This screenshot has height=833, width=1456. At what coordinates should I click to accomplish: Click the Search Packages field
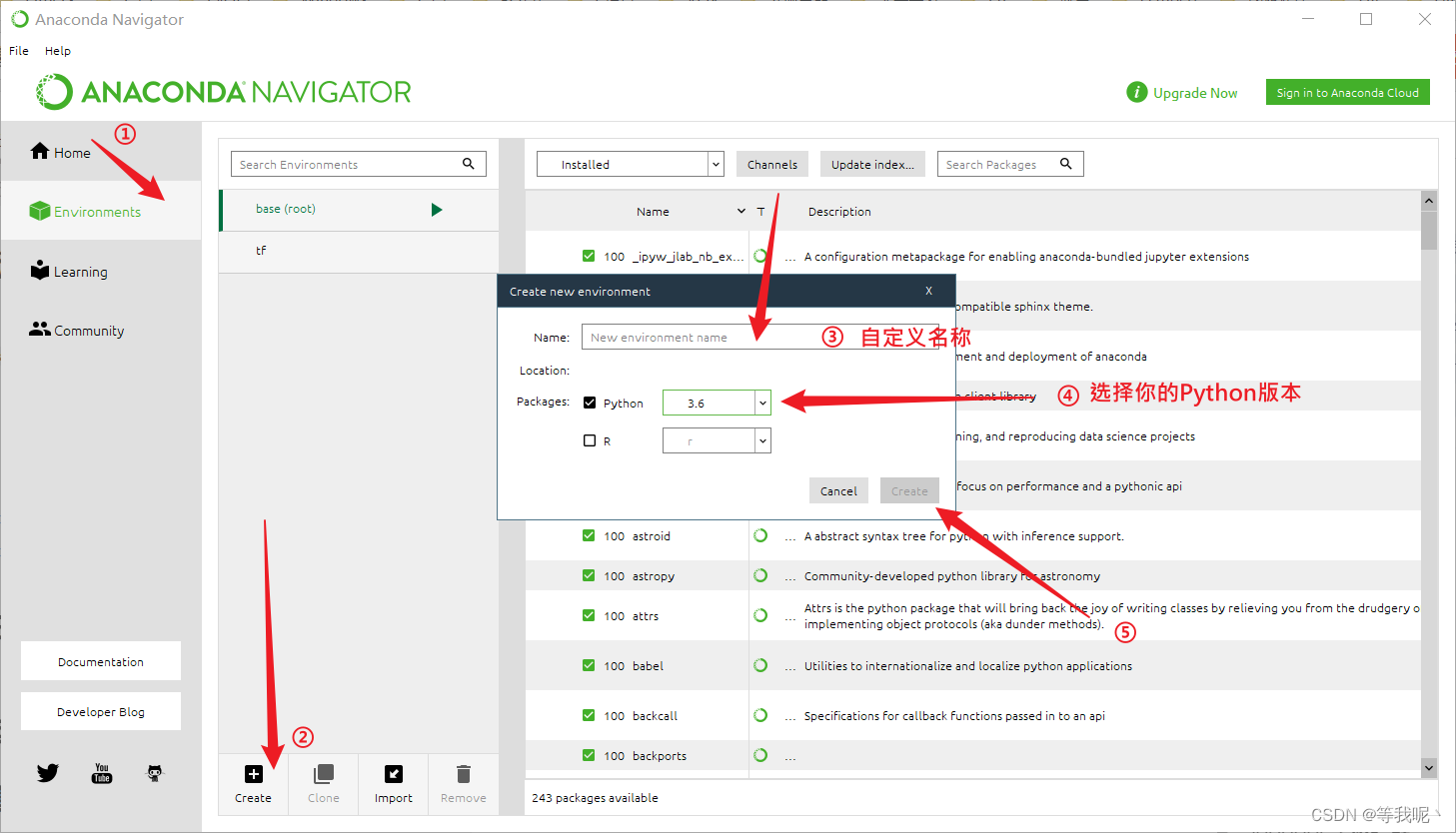point(1010,164)
